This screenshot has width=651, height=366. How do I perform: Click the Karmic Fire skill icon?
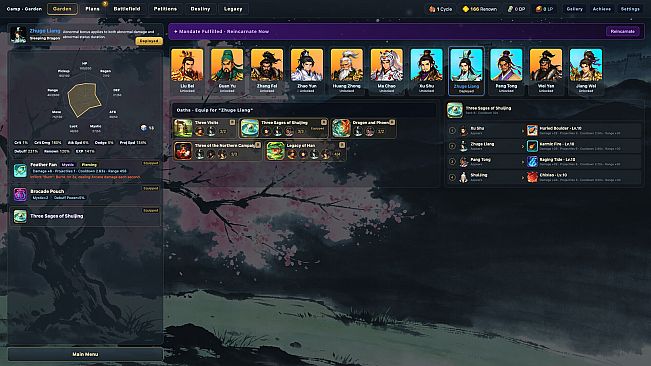coord(532,146)
